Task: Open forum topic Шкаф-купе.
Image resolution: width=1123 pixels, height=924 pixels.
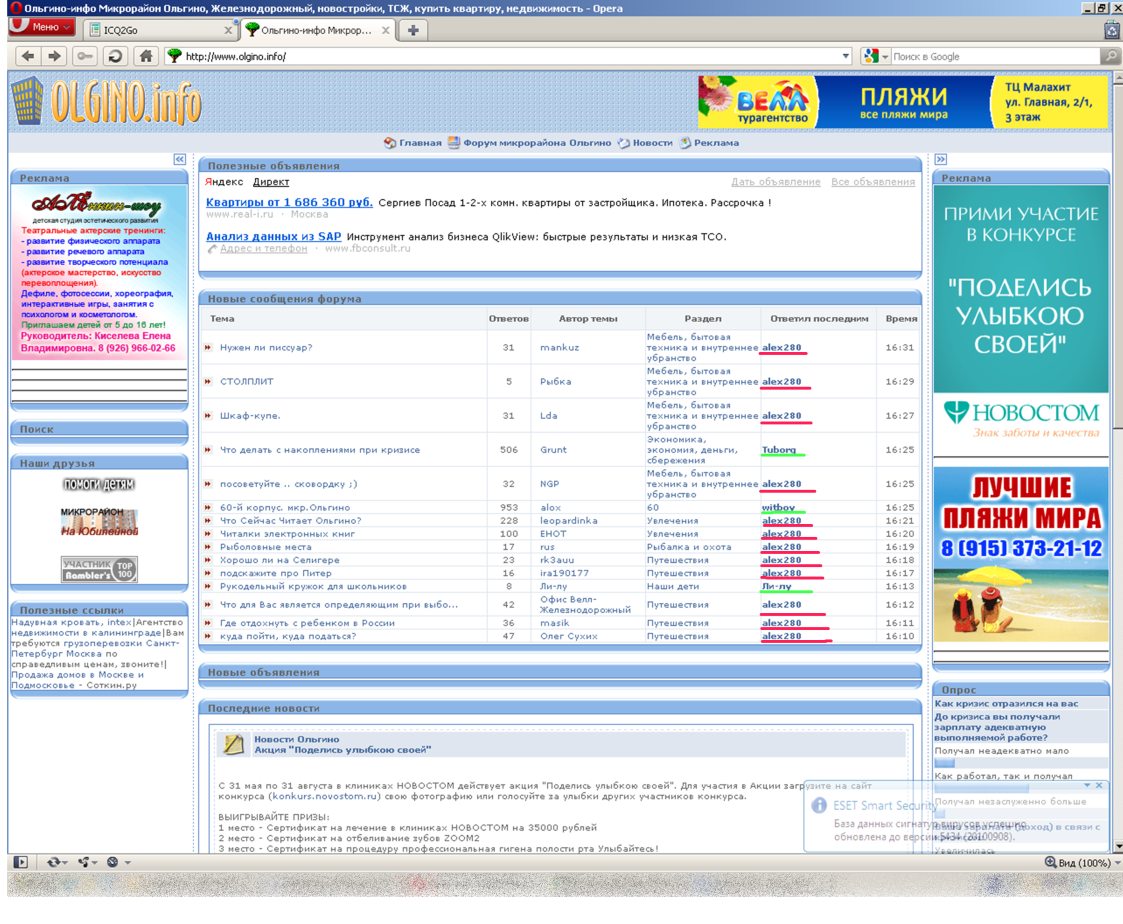Action: (x=249, y=415)
